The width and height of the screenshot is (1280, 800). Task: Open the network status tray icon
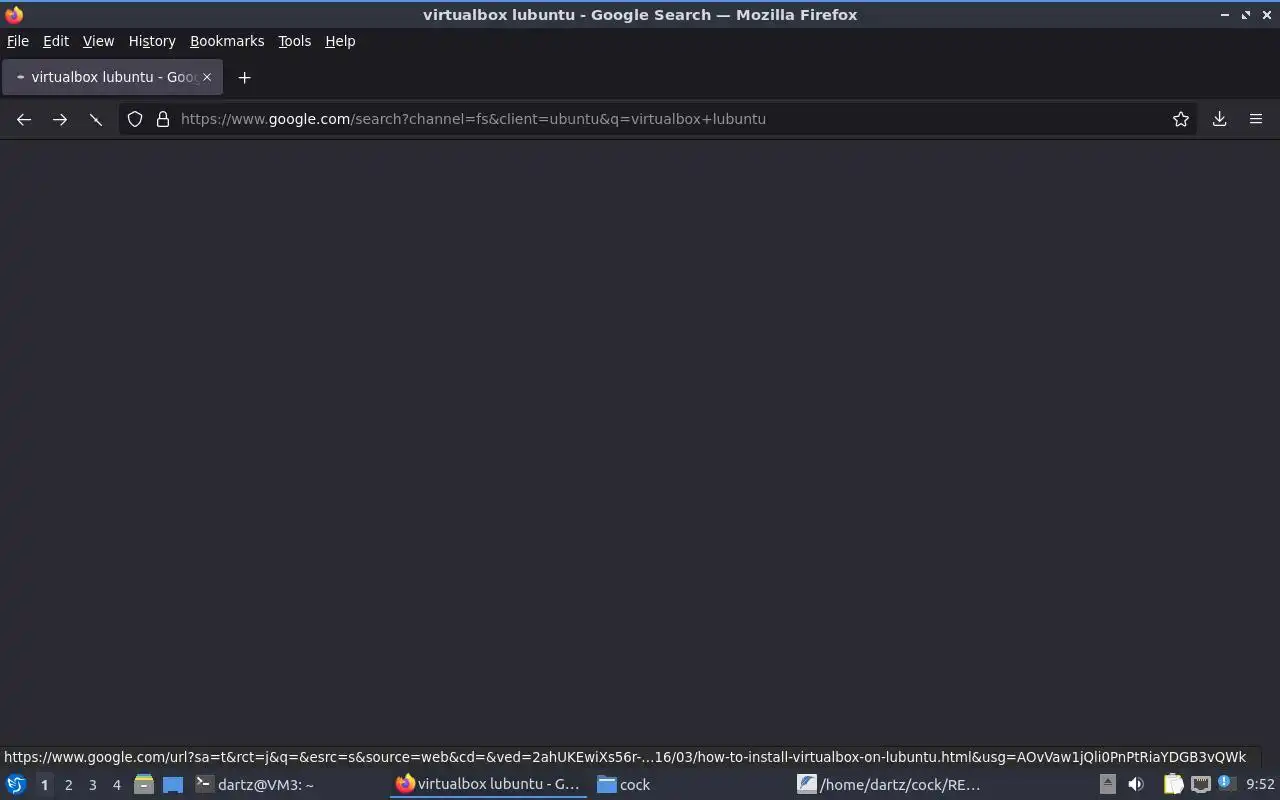(1200, 785)
